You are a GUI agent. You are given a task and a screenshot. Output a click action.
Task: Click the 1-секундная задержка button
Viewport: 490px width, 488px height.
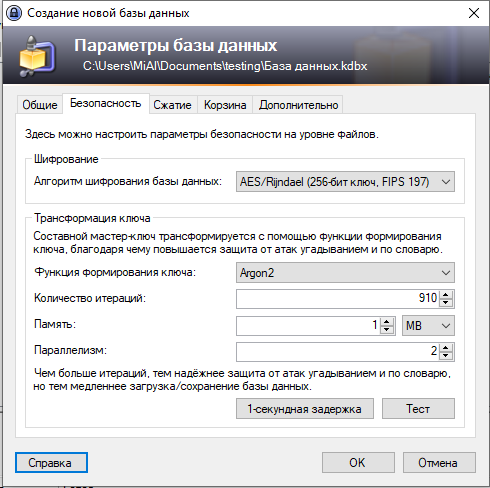(x=305, y=408)
